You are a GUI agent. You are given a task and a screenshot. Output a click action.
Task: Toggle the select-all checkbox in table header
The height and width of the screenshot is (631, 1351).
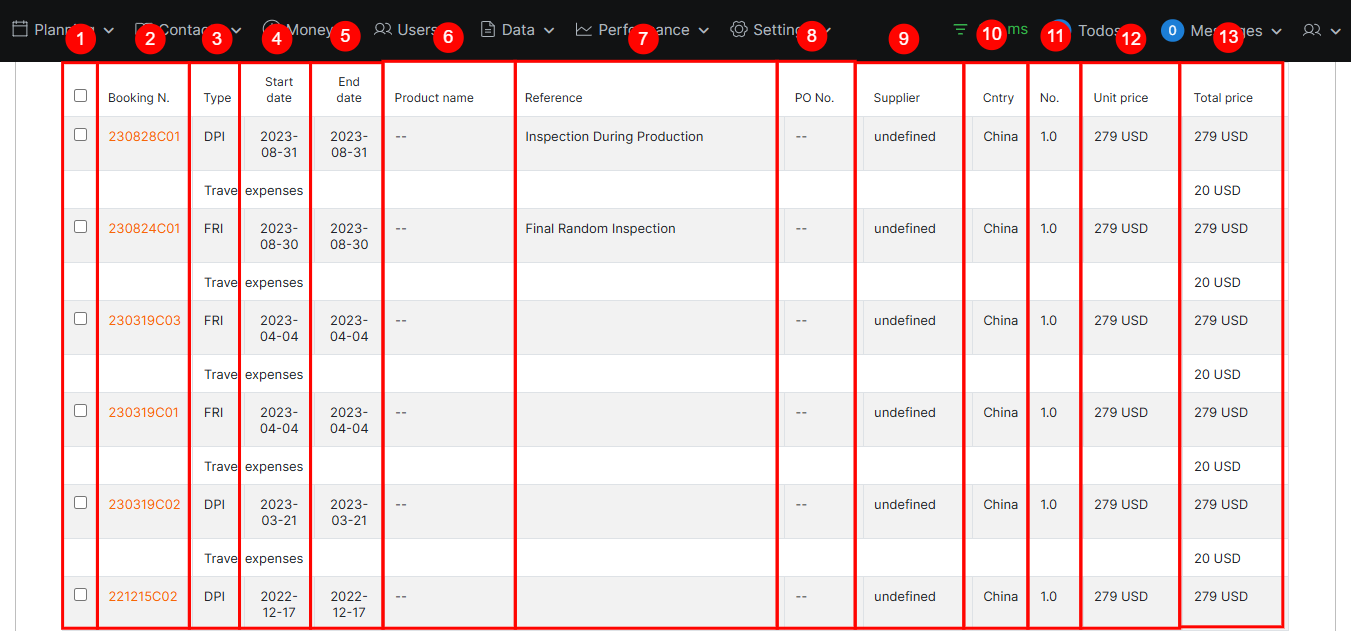(81, 96)
